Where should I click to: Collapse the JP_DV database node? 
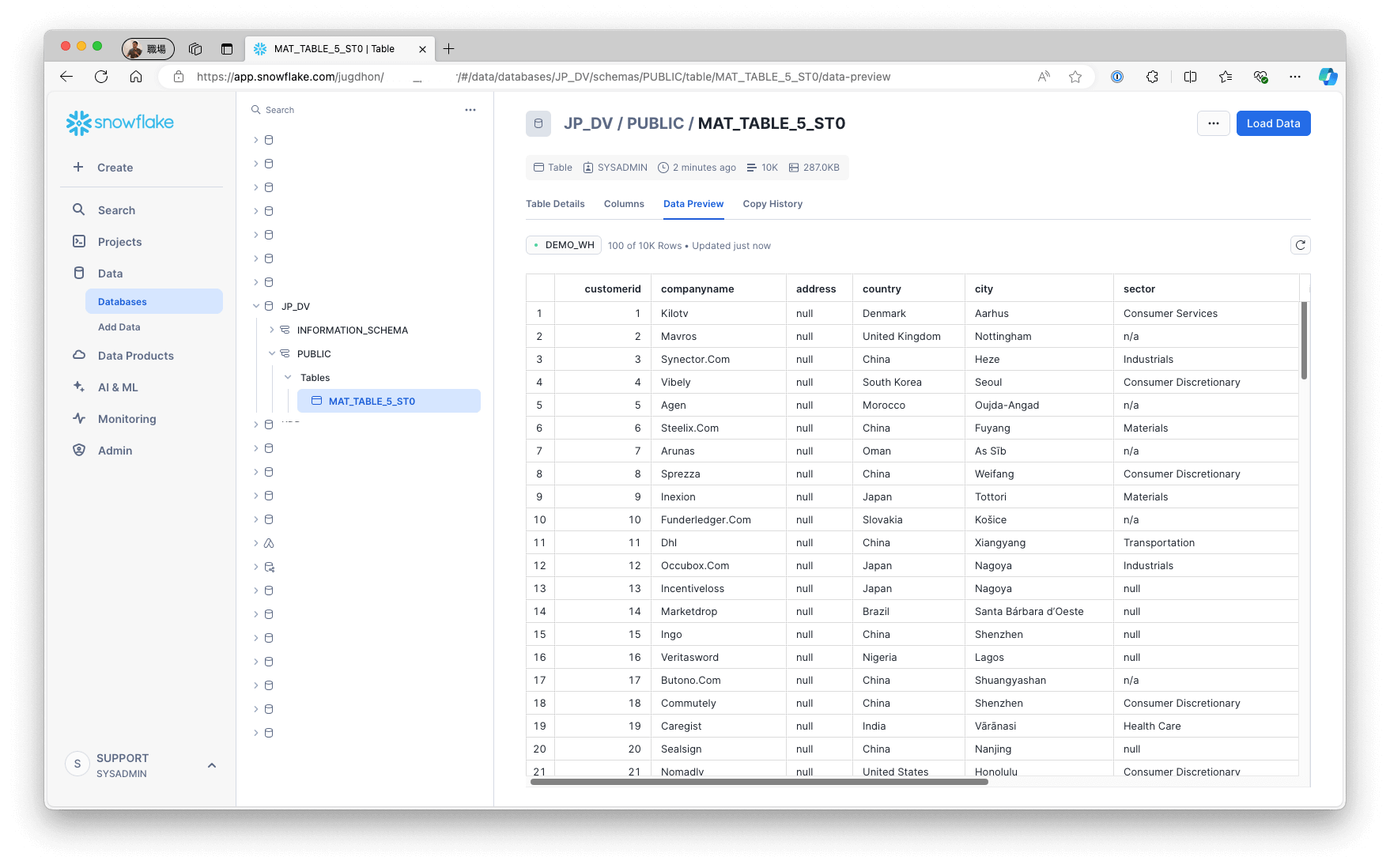click(256, 306)
